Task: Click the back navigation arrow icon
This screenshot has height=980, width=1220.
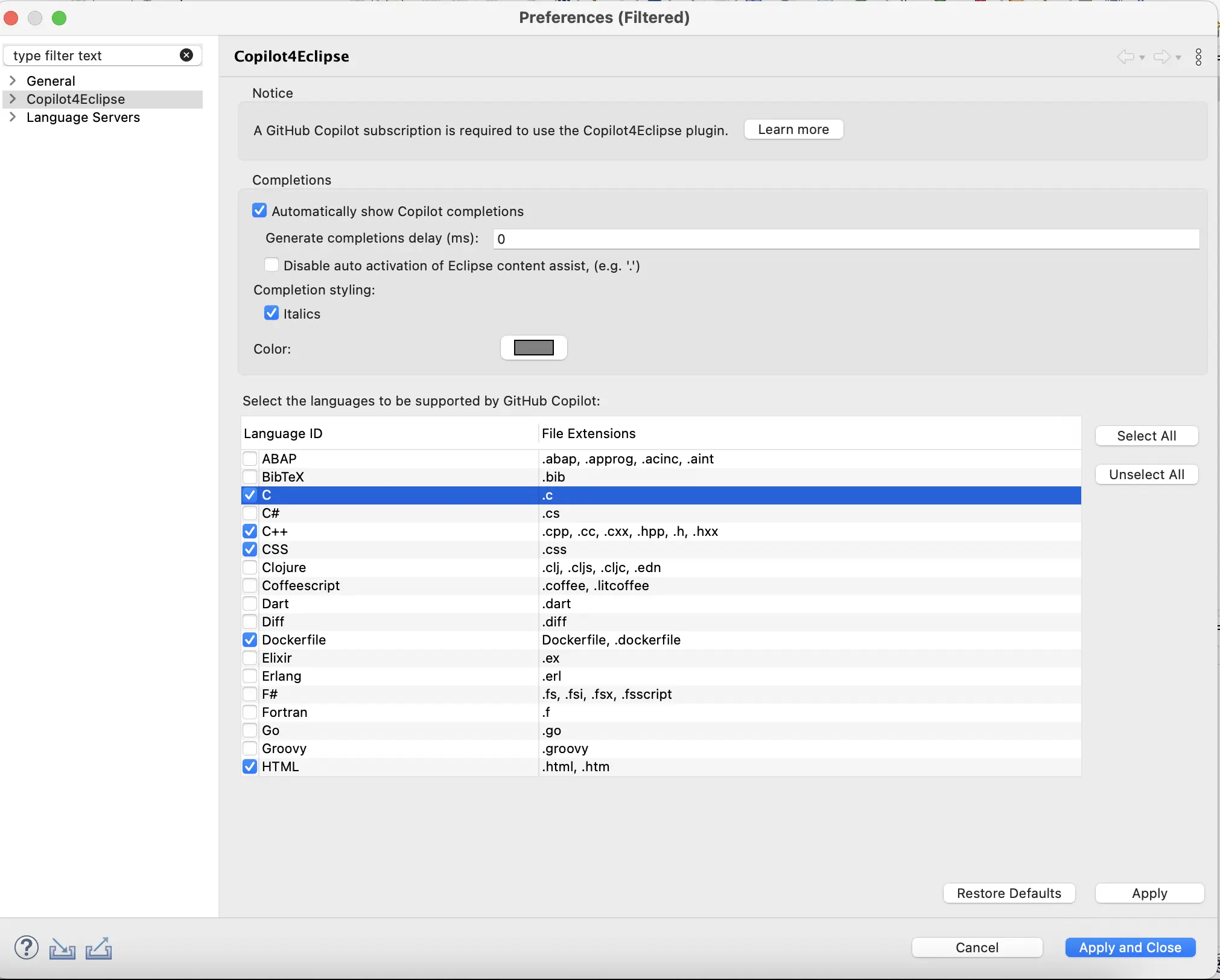Action: pos(1125,57)
